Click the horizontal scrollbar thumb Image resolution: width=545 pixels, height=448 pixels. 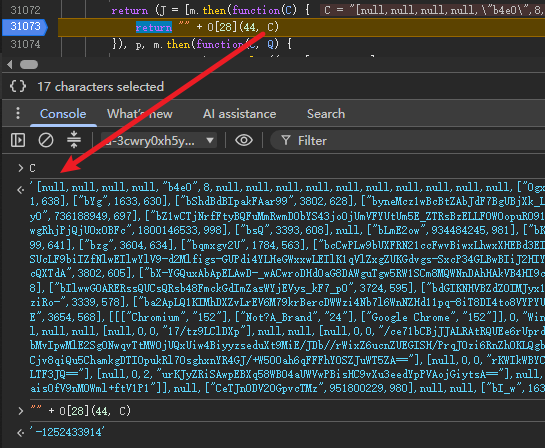[29, 65]
